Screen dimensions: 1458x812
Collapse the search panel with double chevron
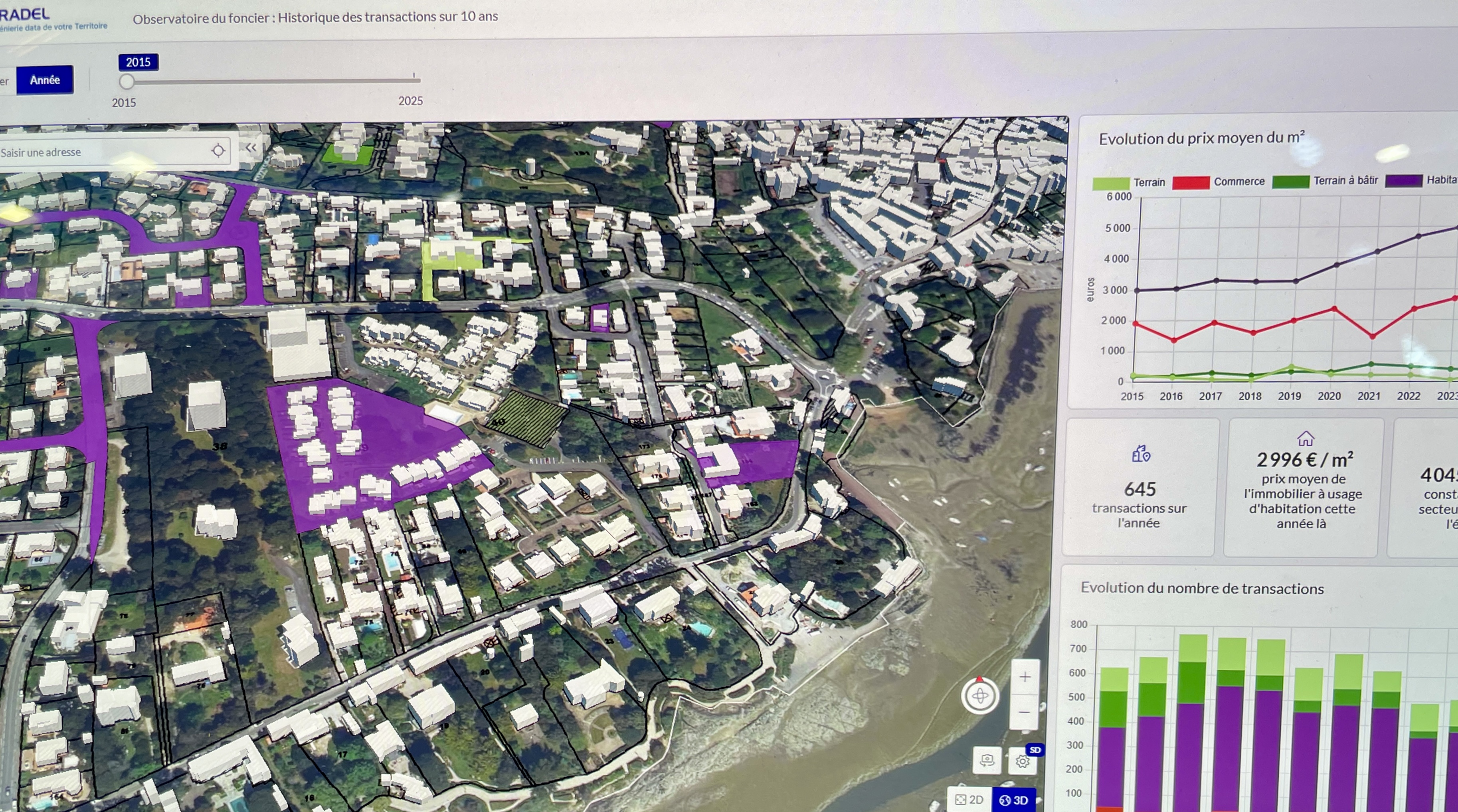(251, 148)
